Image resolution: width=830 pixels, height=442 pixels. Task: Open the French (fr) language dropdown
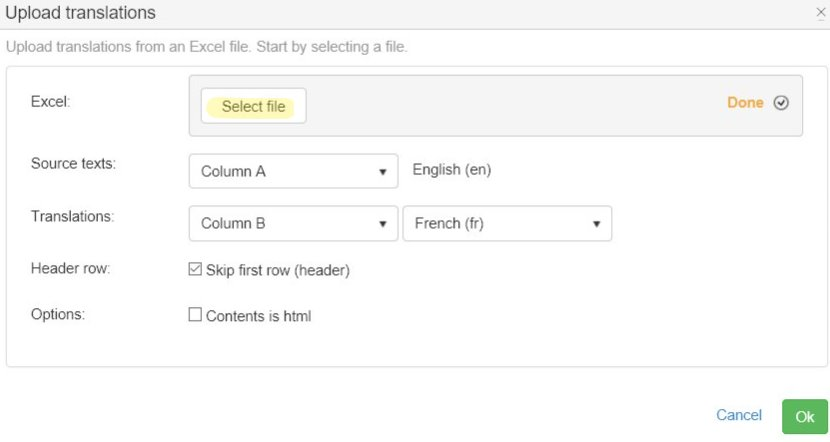pyautogui.click(x=506, y=224)
